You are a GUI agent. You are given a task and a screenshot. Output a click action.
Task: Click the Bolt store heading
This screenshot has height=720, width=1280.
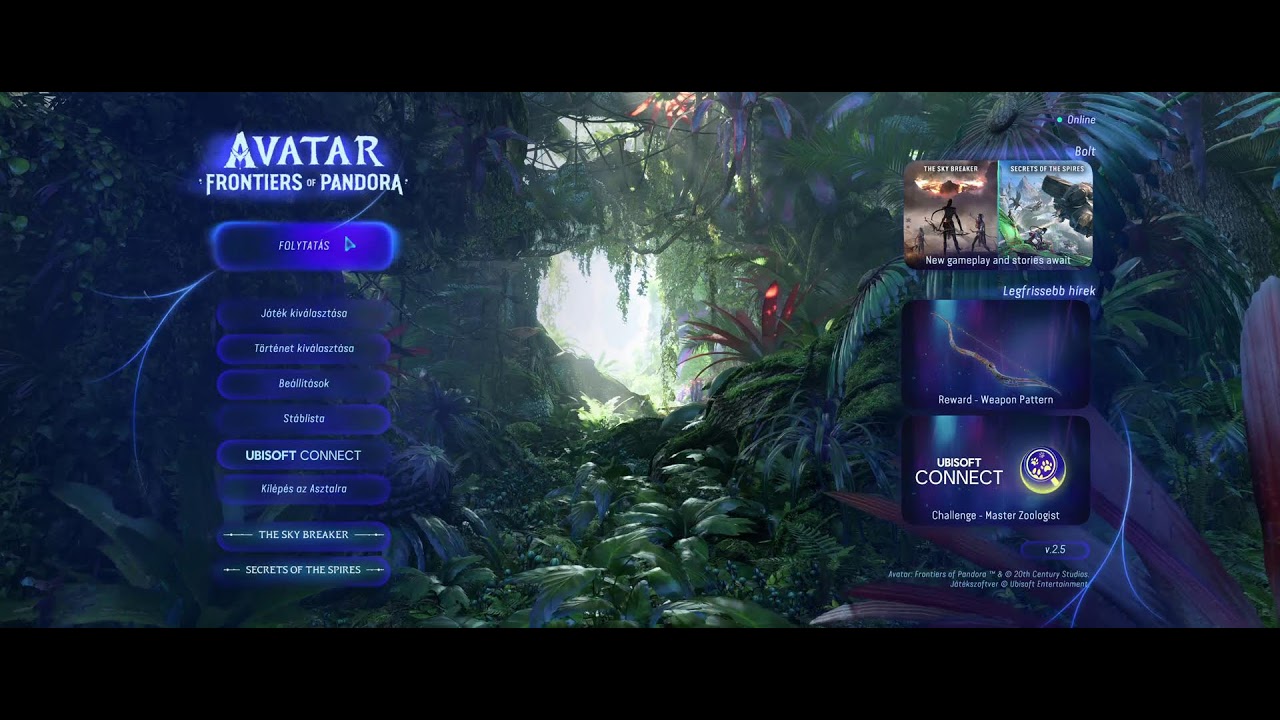pyautogui.click(x=1085, y=152)
